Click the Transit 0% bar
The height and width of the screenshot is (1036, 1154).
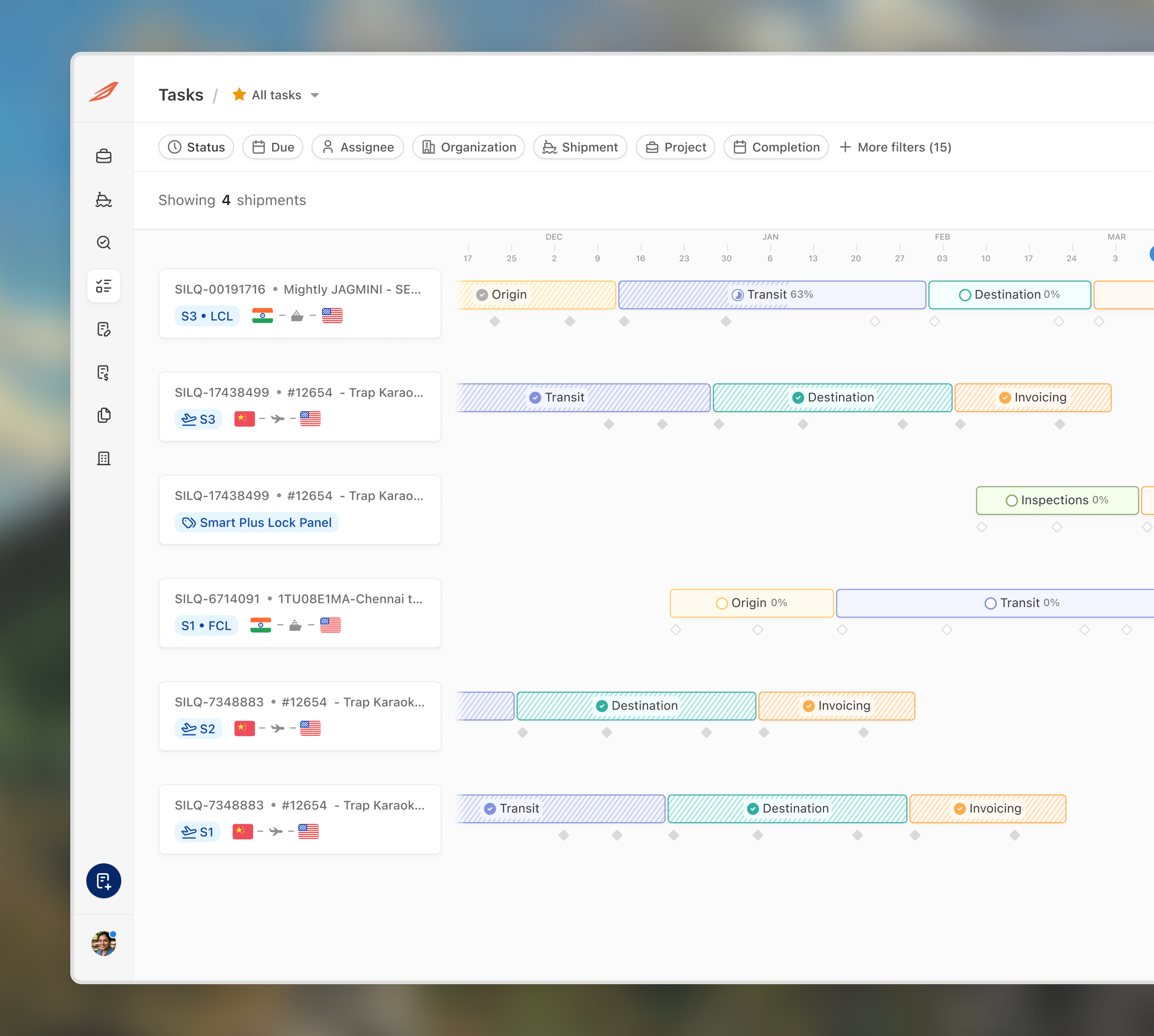tap(996, 604)
